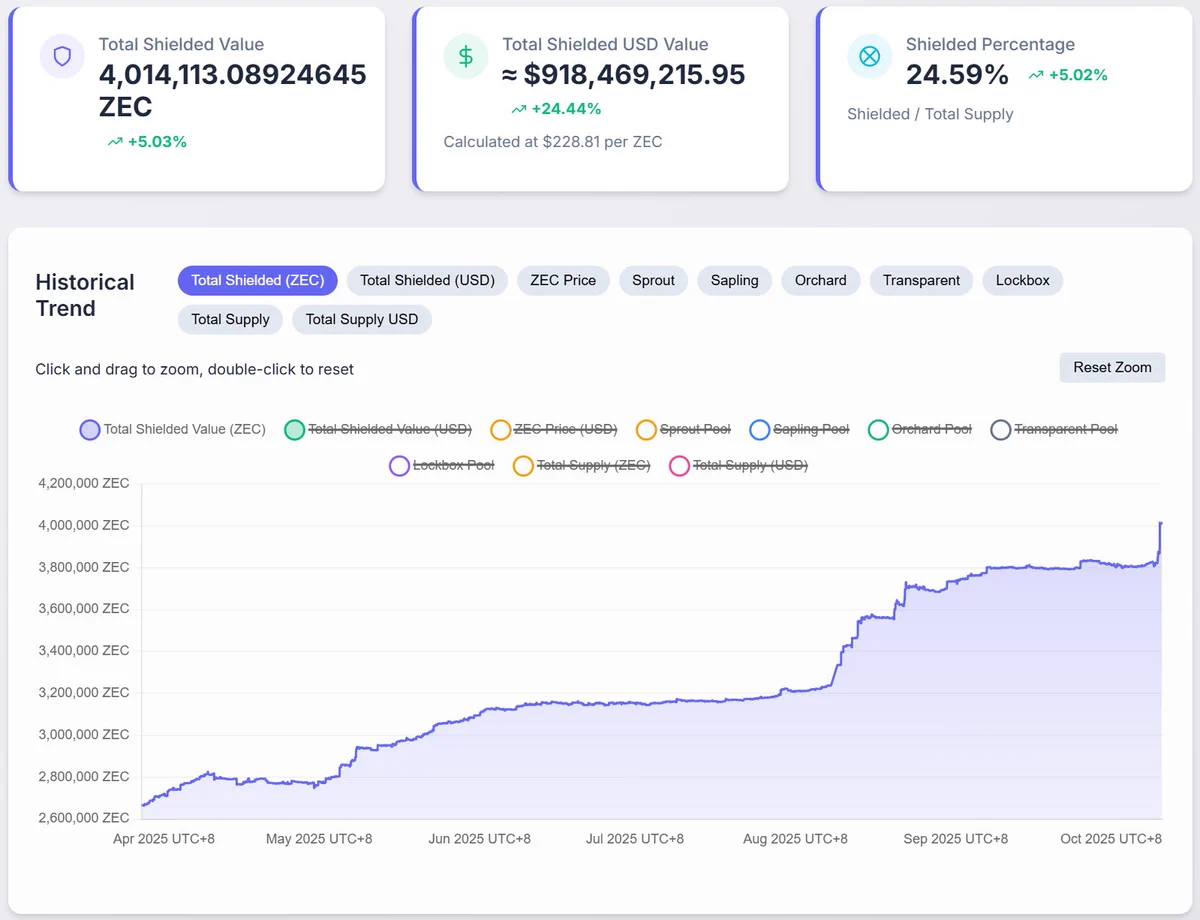Click the trend arrow beside +24.44%
This screenshot has width=1200, height=920.
(x=518, y=109)
